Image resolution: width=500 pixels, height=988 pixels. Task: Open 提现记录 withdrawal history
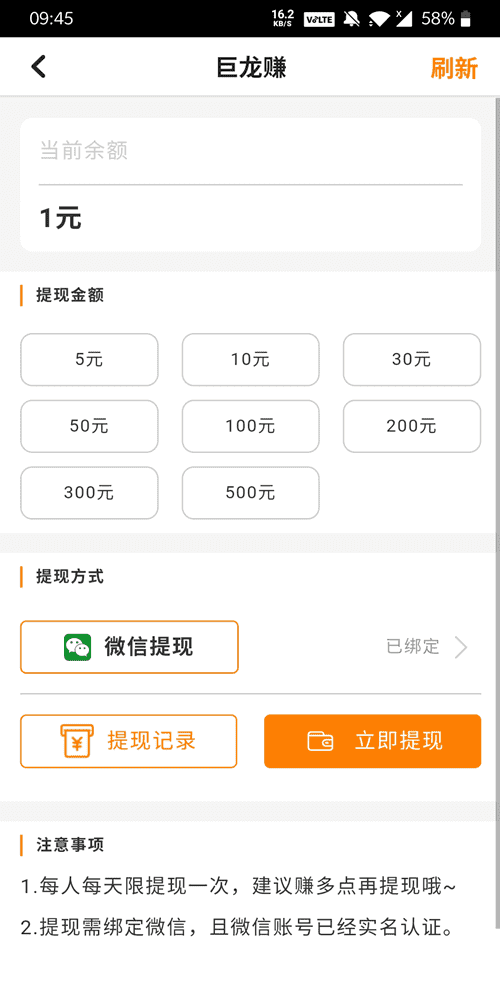(128, 741)
